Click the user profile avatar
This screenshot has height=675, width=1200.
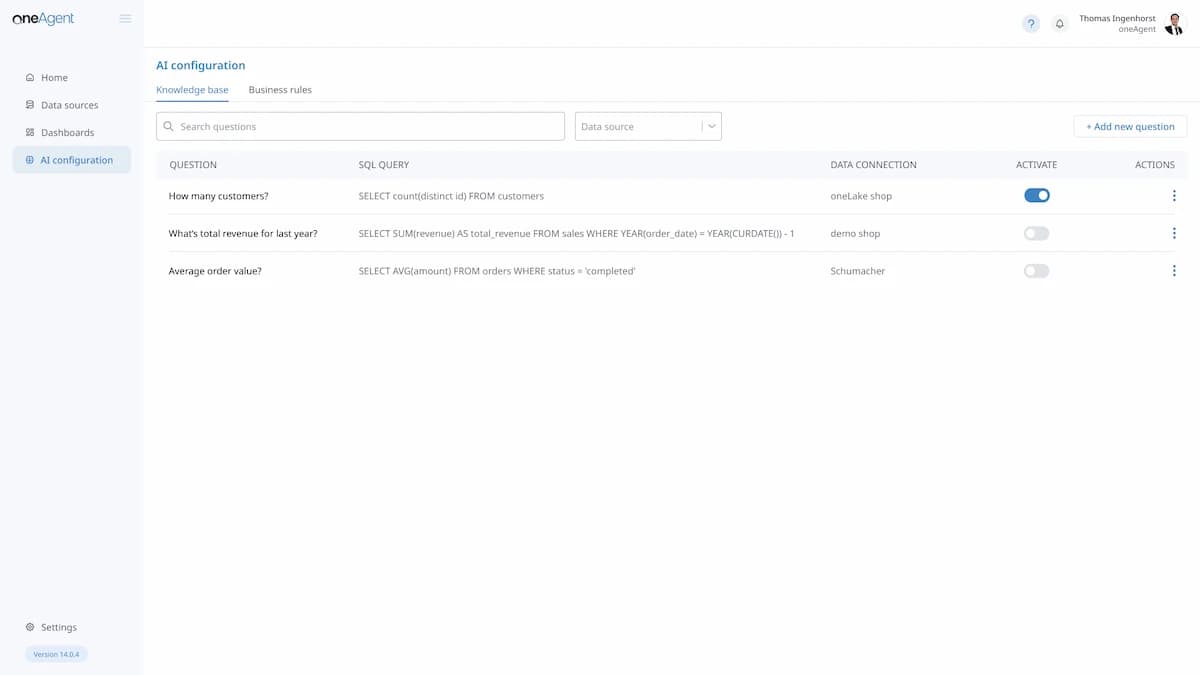tap(1174, 24)
